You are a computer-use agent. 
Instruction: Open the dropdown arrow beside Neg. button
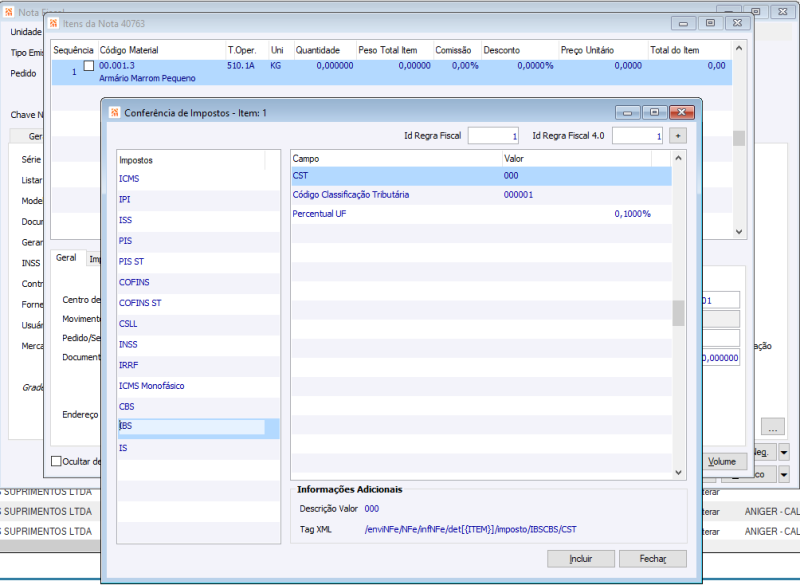pos(784,452)
